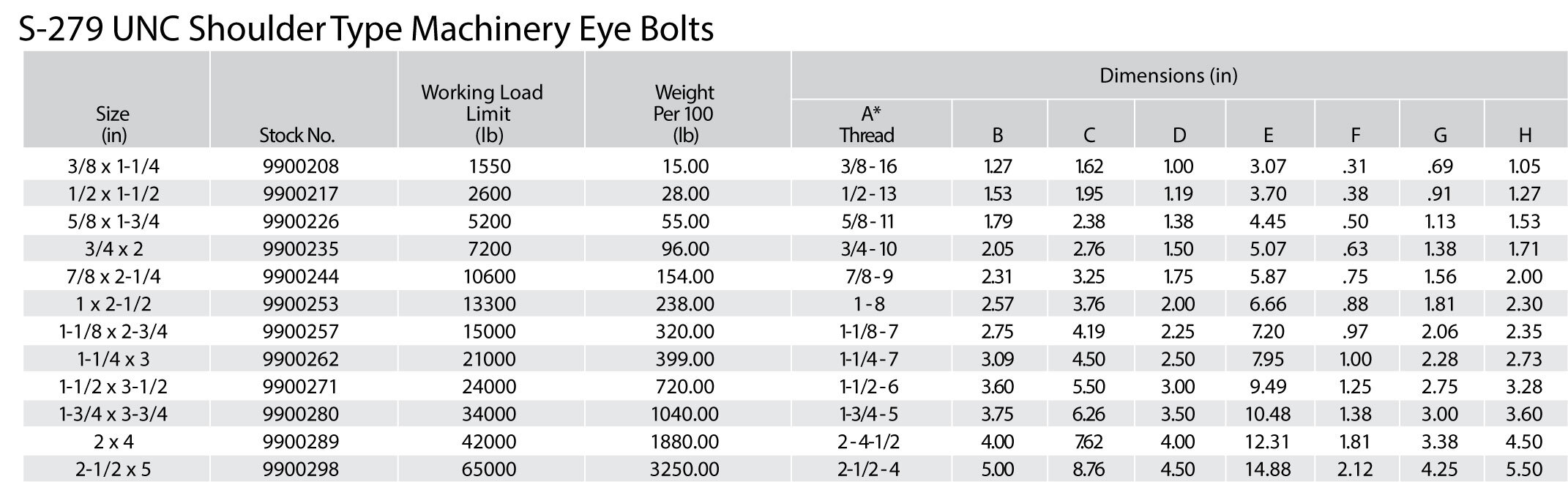
Task: Click the 5/8 - 11 thread cell
Action: click(868, 221)
